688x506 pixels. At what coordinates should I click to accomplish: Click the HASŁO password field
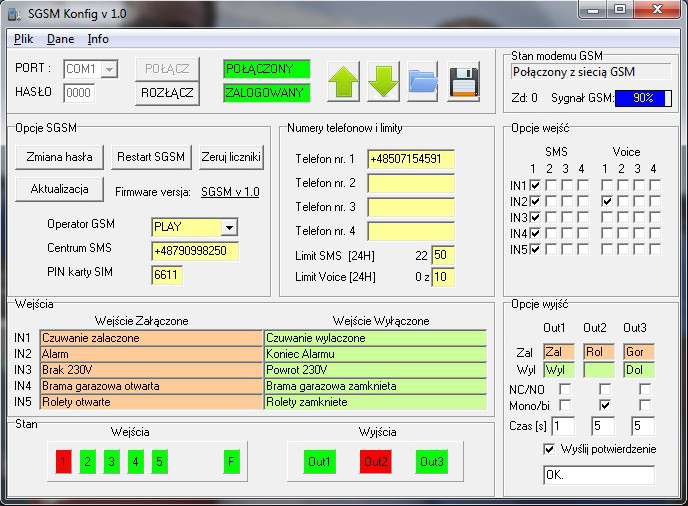79,93
